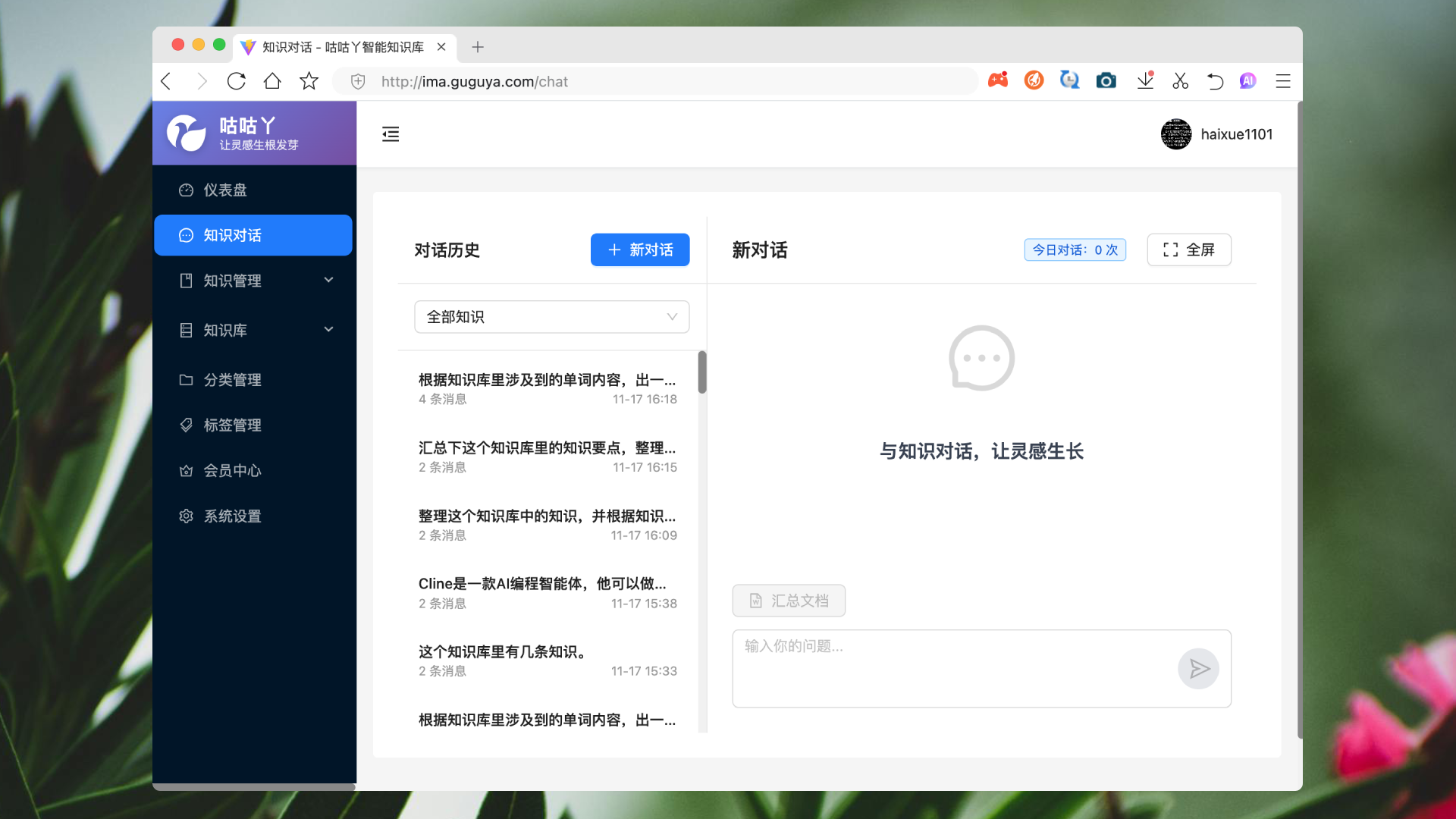Screen dimensions: 1456x819
Task: Open 系统设置 gear icon
Action: (x=187, y=516)
